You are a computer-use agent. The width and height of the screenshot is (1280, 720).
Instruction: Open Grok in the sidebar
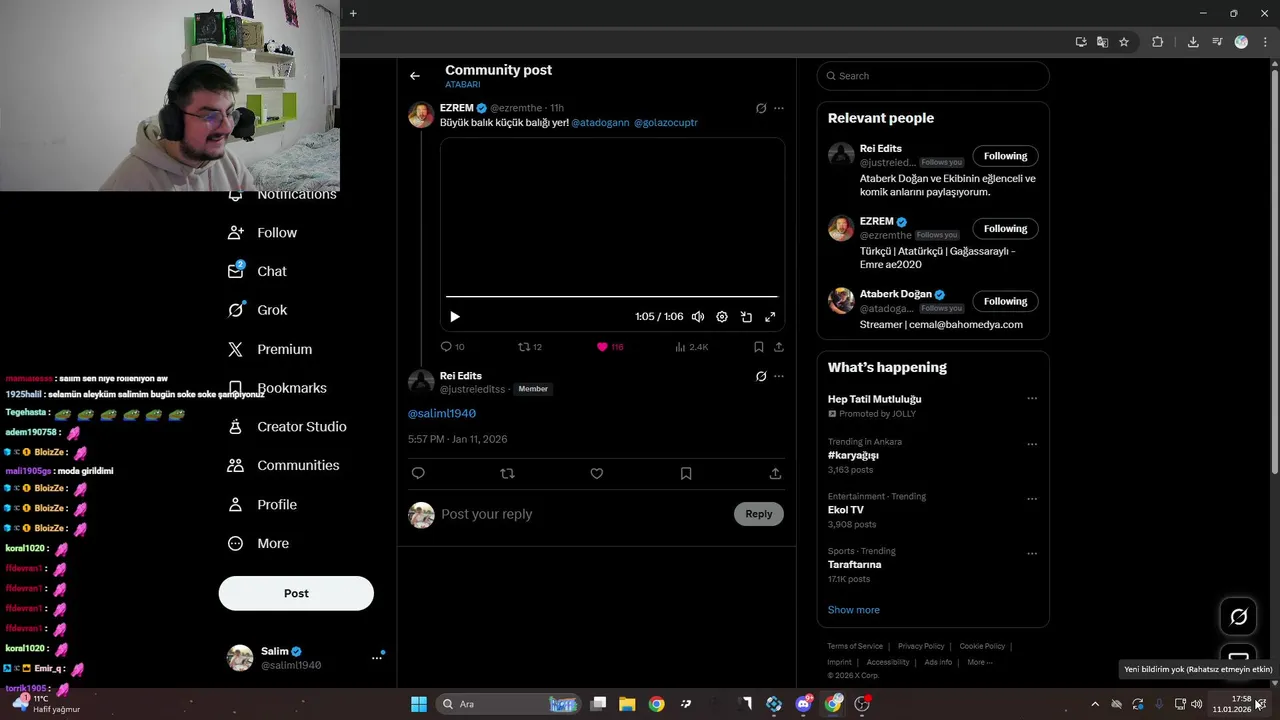click(258, 310)
